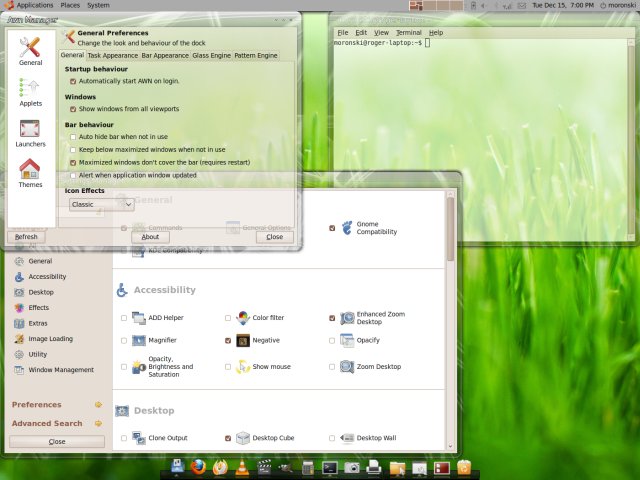Image resolution: width=640 pixels, height=480 pixels.
Task: Select the Launchers icon in sidebar
Action: [30, 130]
